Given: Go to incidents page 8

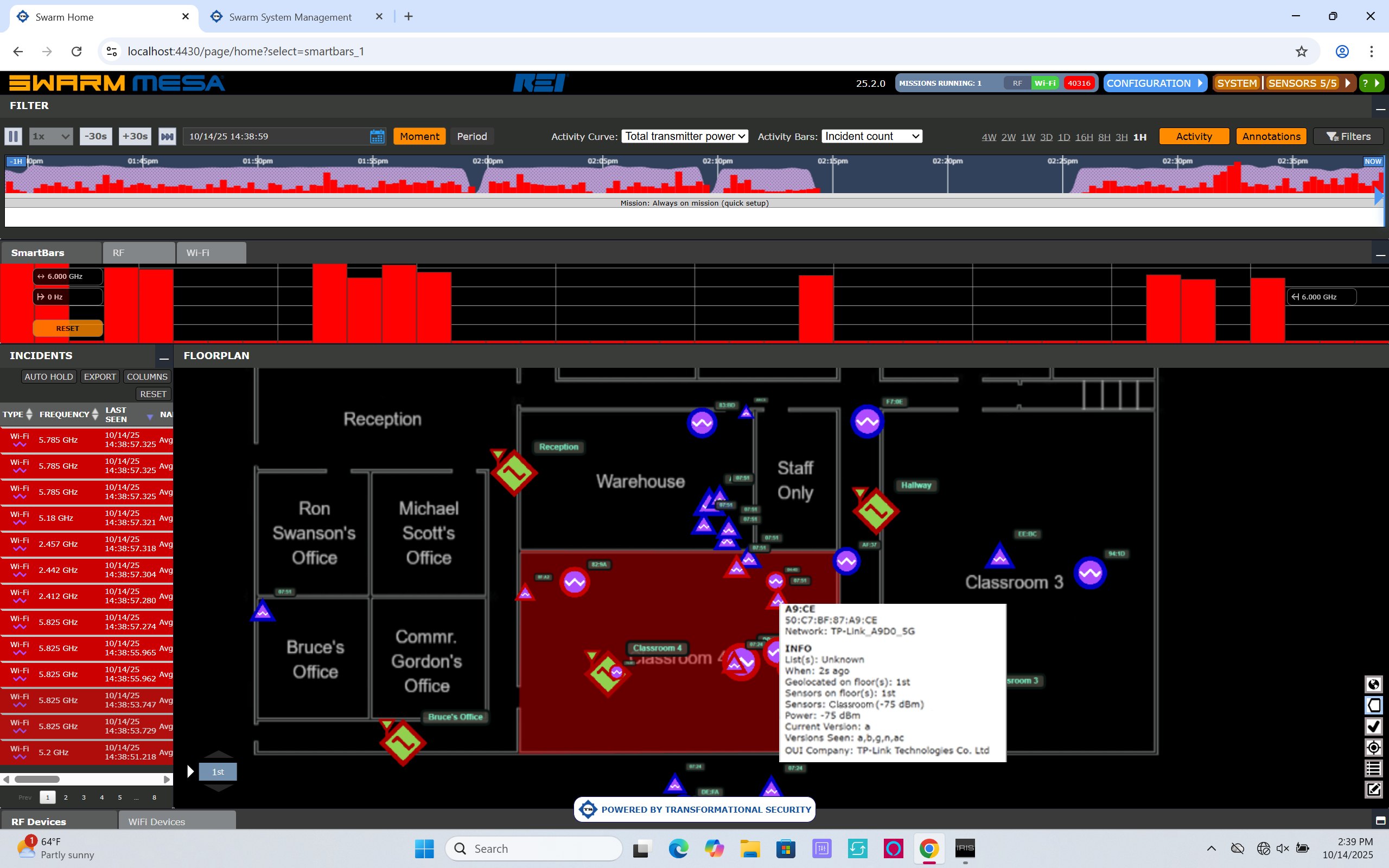Looking at the screenshot, I should pyautogui.click(x=154, y=797).
